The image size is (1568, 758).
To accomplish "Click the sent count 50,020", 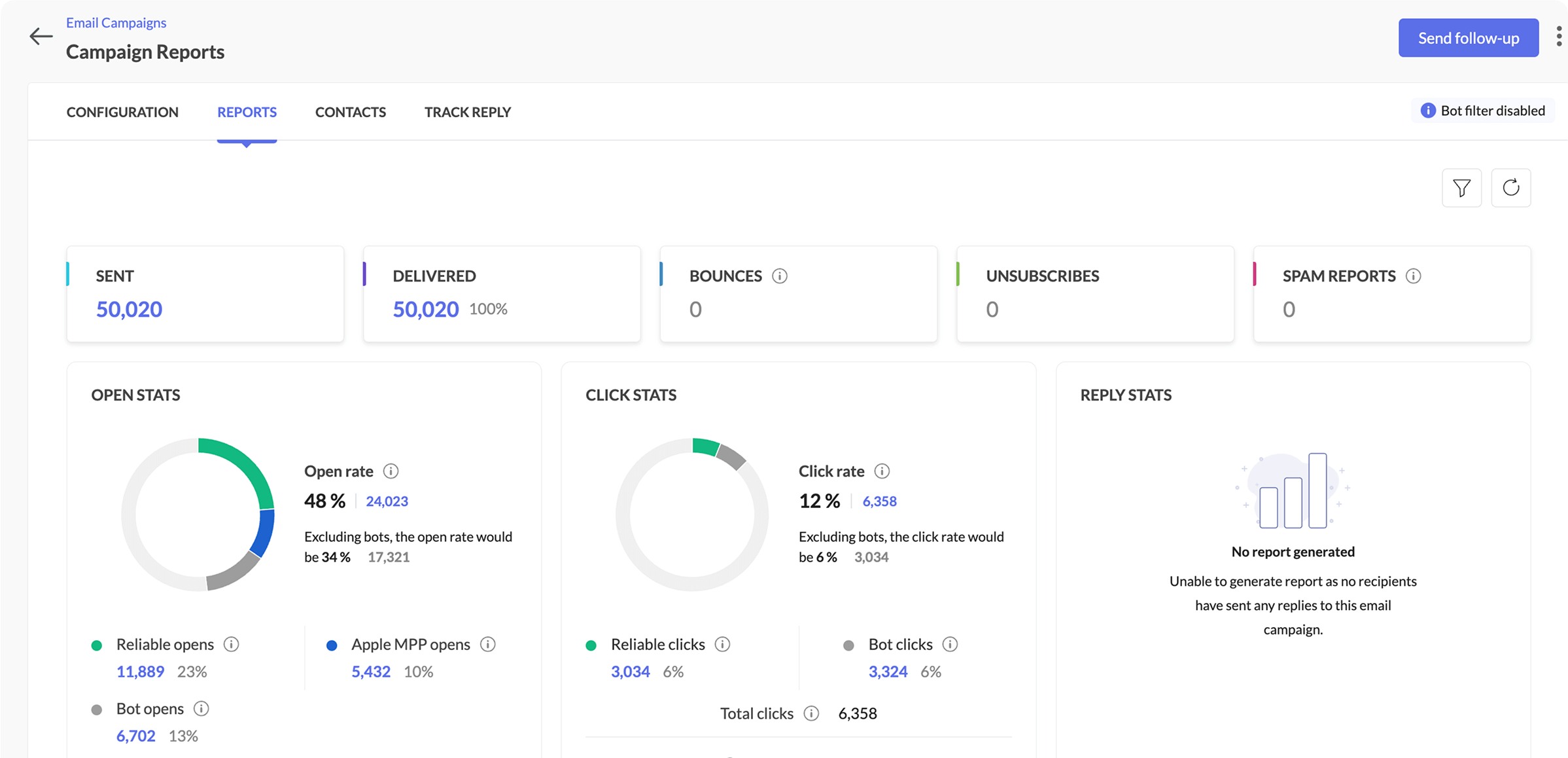I will coord(129,309).
